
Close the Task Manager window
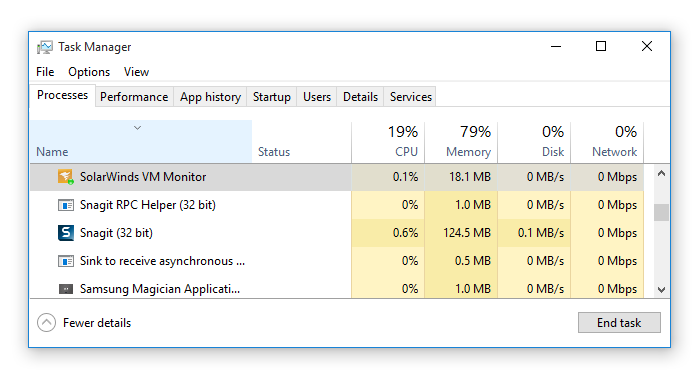(647, 46)
